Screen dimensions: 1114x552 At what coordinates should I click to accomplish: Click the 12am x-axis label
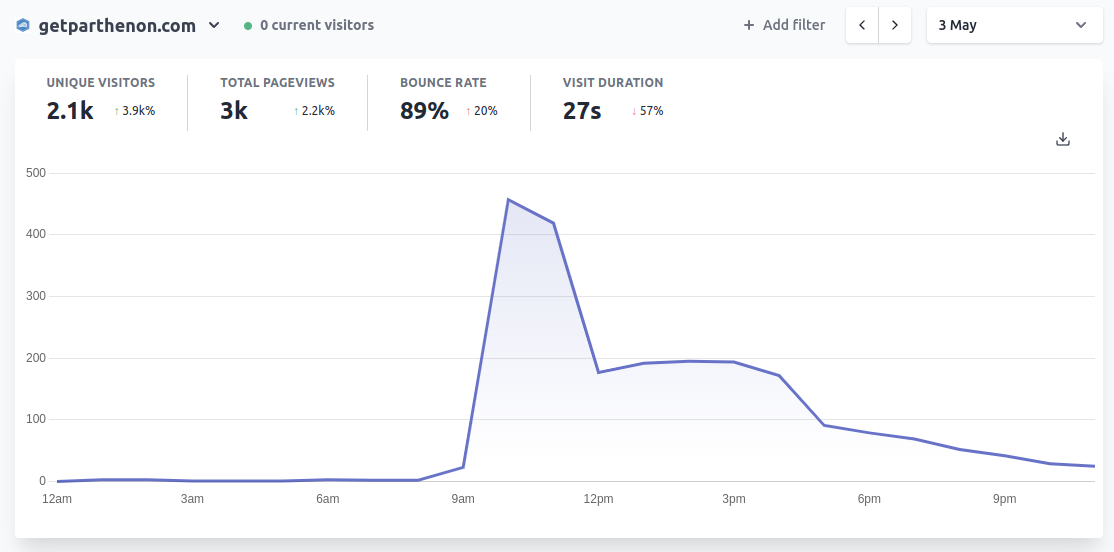pyautogui.click(x=57, y=499)
